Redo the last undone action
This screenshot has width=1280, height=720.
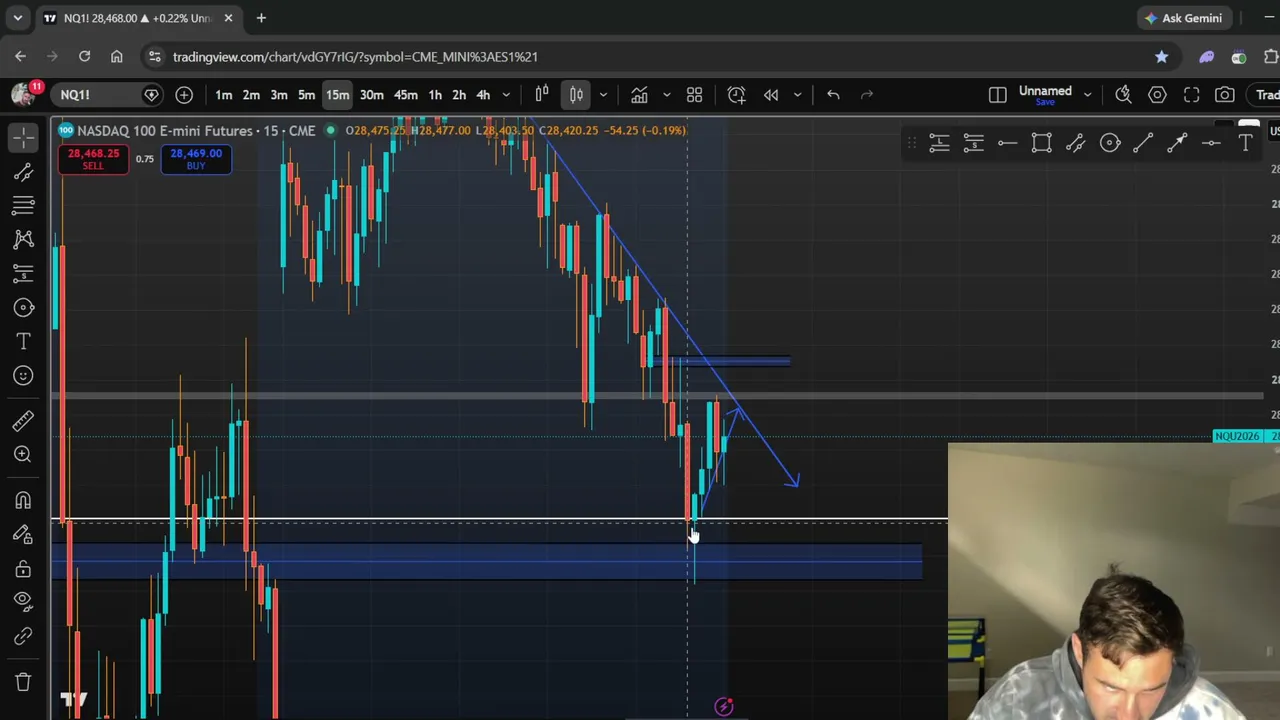pyautogui.click(x=867, y=95)
